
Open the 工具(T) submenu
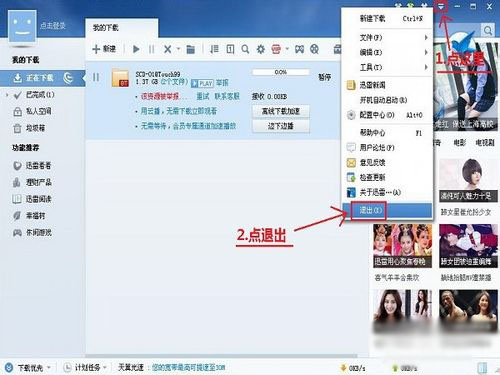coord(387,67)
